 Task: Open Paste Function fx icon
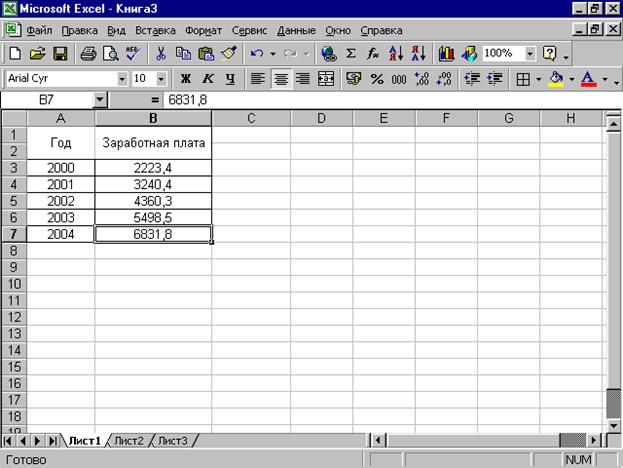373,53
